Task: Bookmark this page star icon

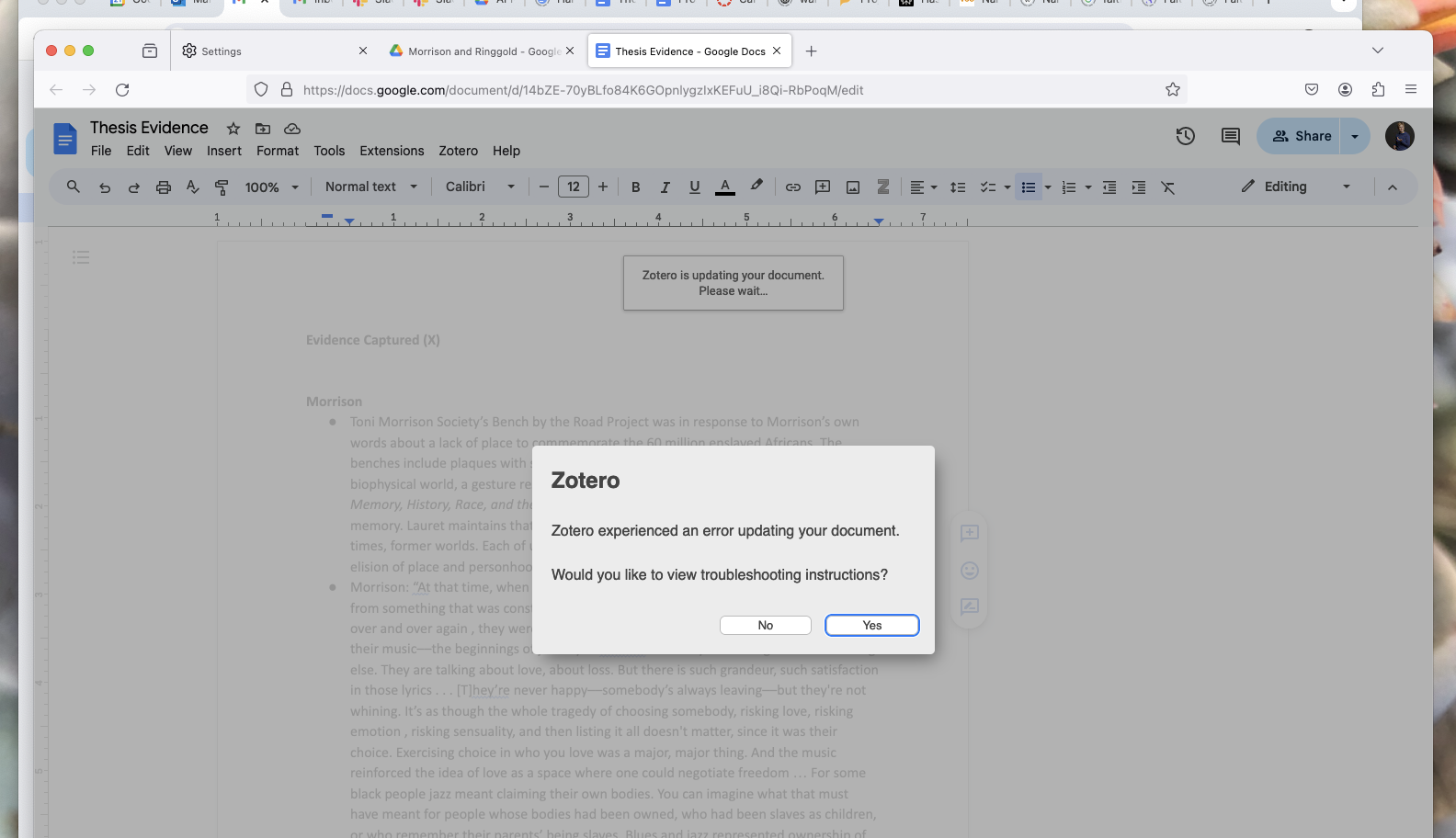Action: click(1172, 89)
